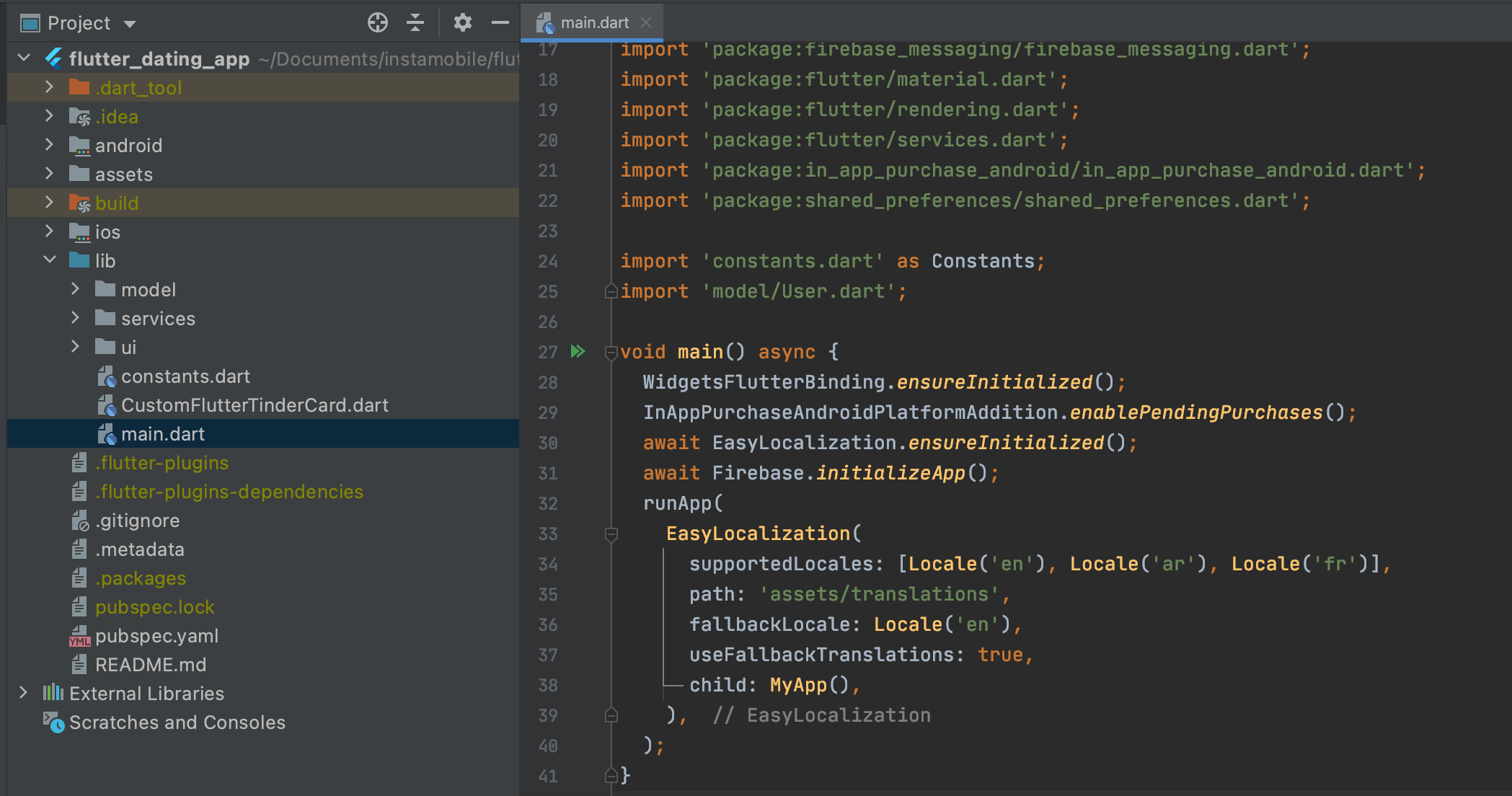Collapse the lib folder
This screenshot has width=1512, height=796.
pos(49,260)
